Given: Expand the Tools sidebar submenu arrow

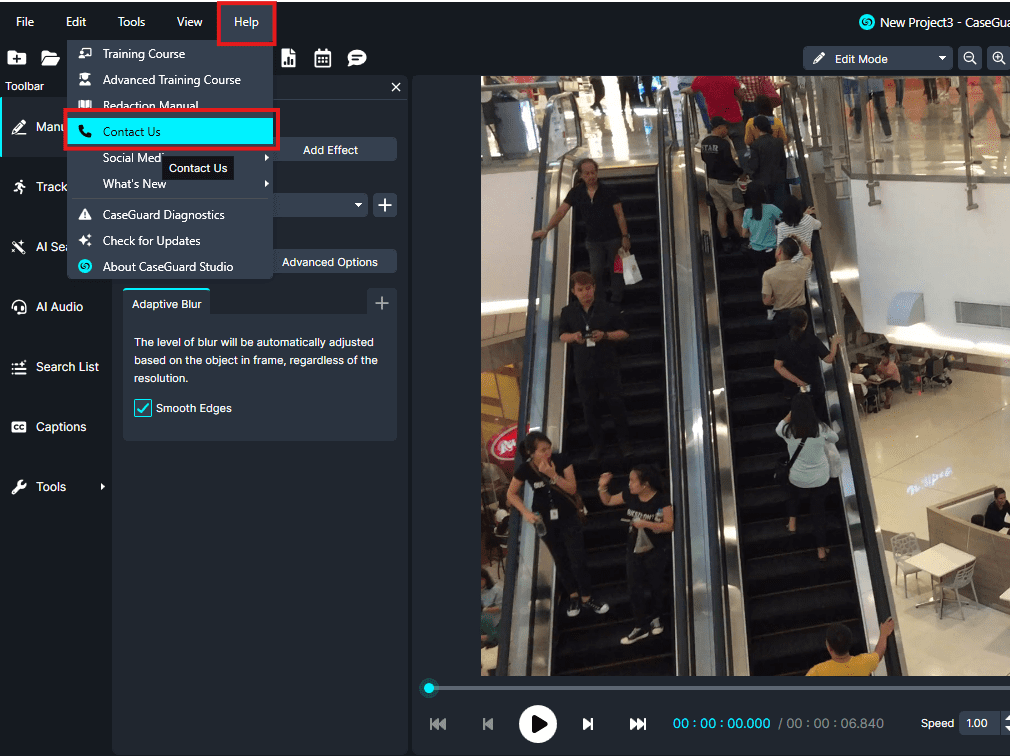Looking at the screenshot, I should [x=102, y=487].
